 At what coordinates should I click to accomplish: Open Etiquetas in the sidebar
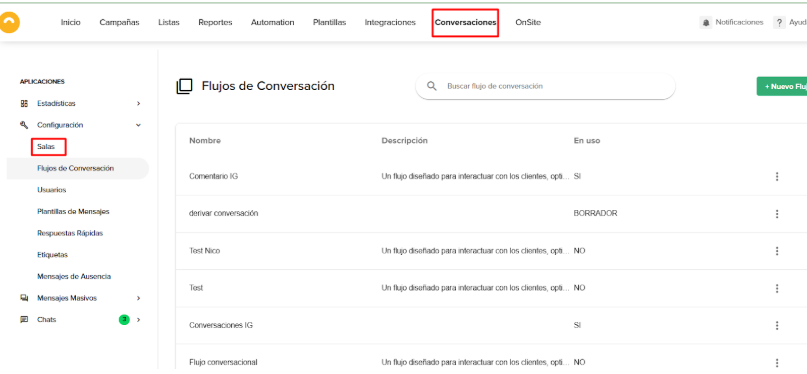coord(52,255)
